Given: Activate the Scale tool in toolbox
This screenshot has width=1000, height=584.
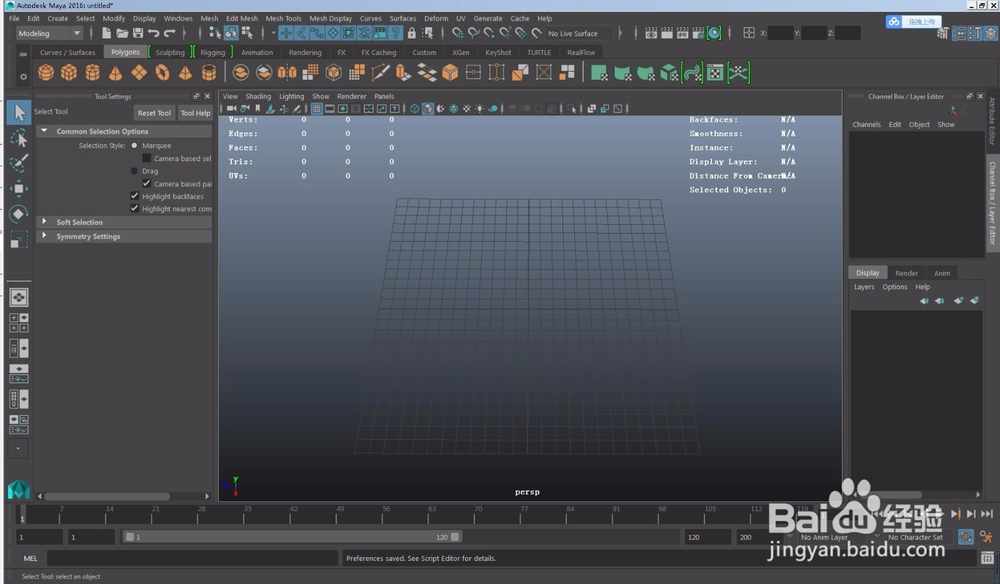Looking at the screenshot, I should [18, 240].
